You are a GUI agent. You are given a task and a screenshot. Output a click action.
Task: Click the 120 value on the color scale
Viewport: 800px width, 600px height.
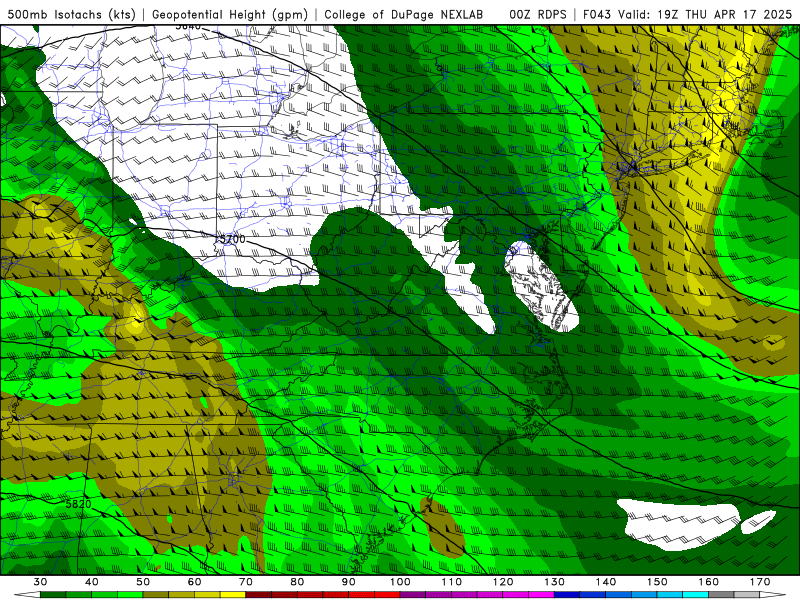click(x=503, y=582)
